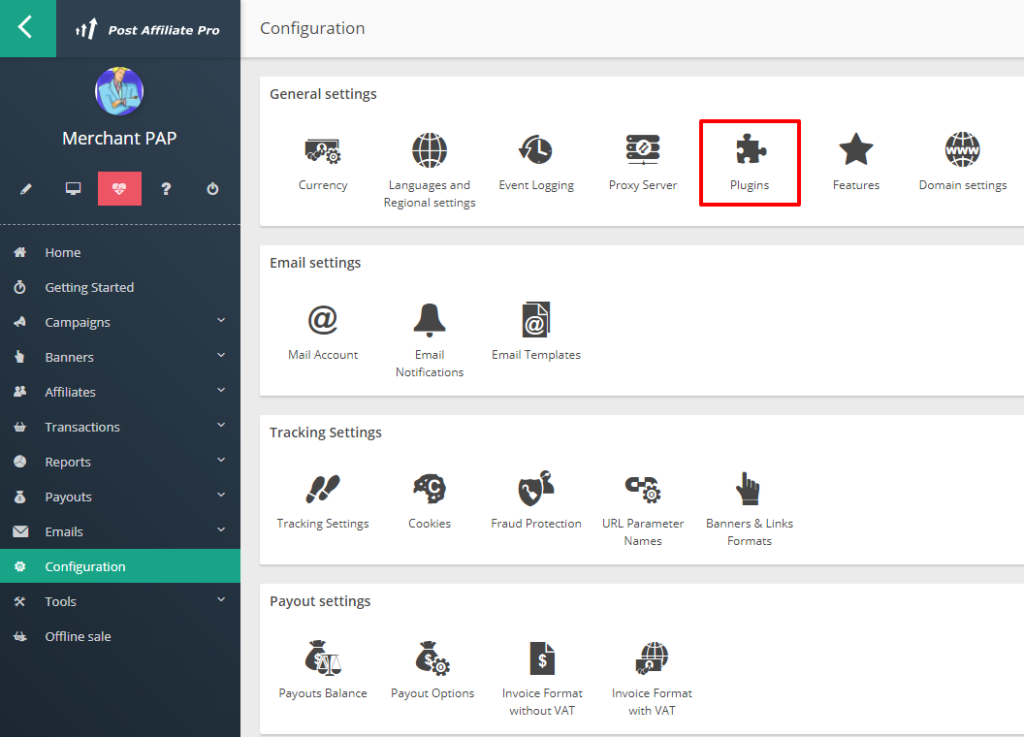This screenshot has width=1024, height=737.
Task: Expand the Tools menu chevron
Action: 221,600
